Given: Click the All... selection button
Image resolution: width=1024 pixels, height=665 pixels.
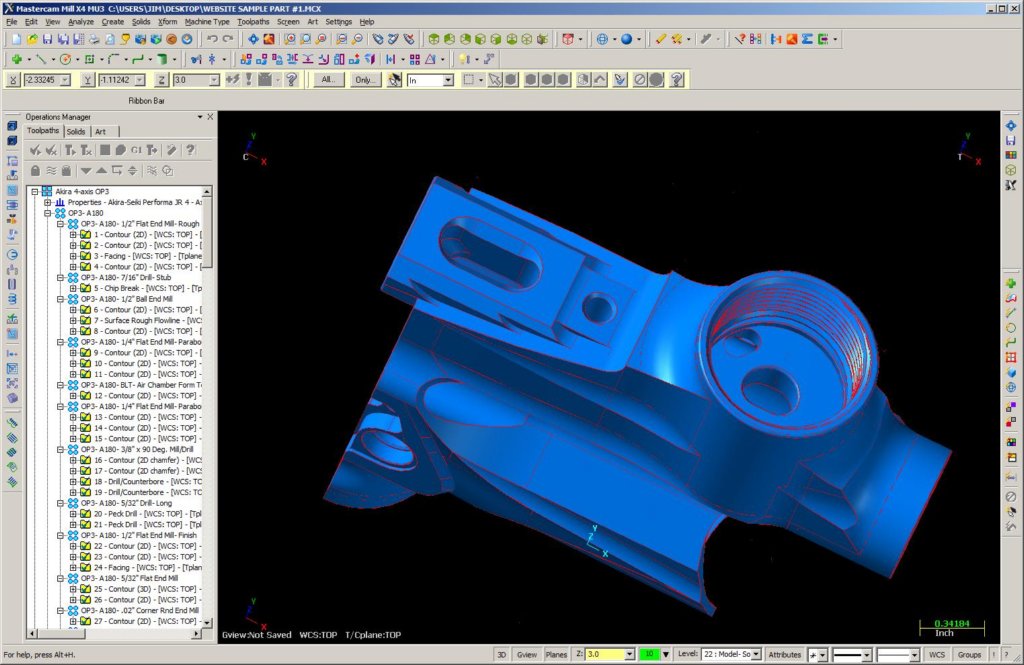Looking at the screenshot, I should tap(328, 80).
